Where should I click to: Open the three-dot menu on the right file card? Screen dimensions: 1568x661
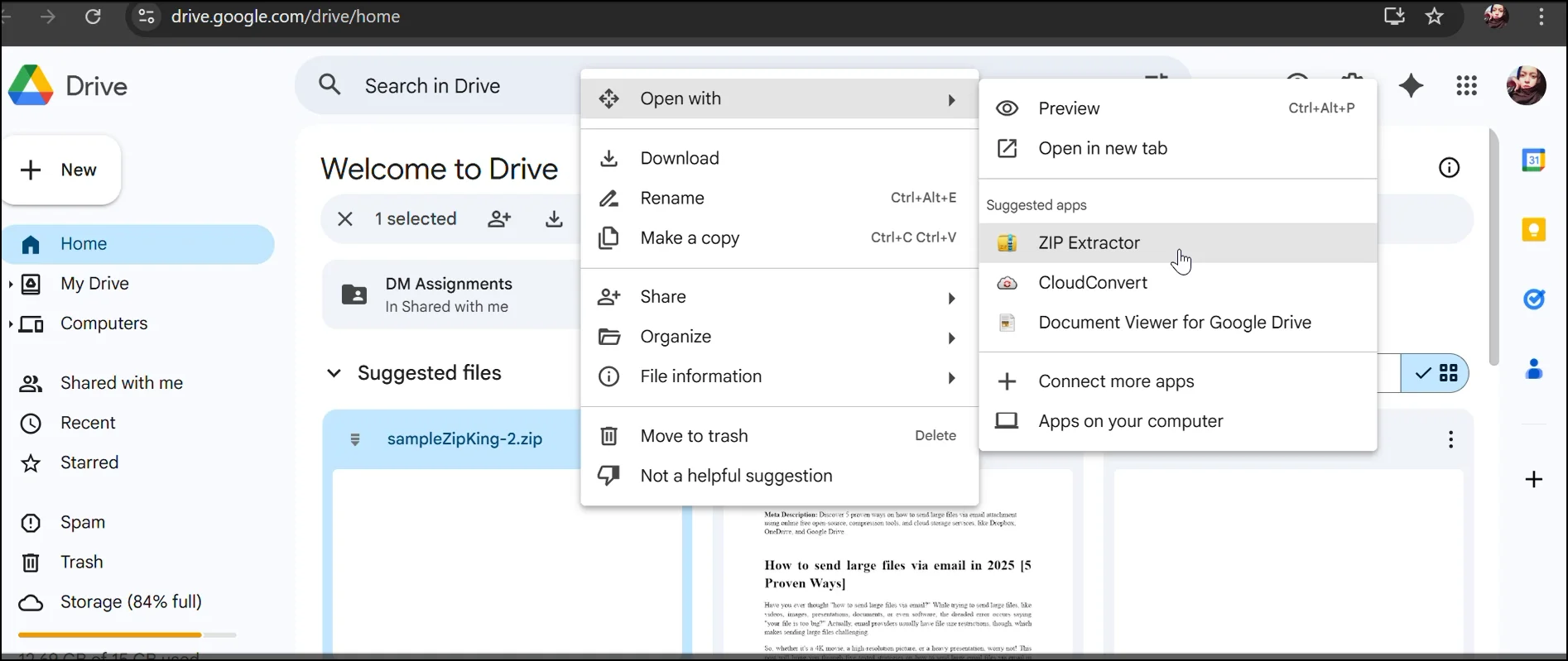1450,440
